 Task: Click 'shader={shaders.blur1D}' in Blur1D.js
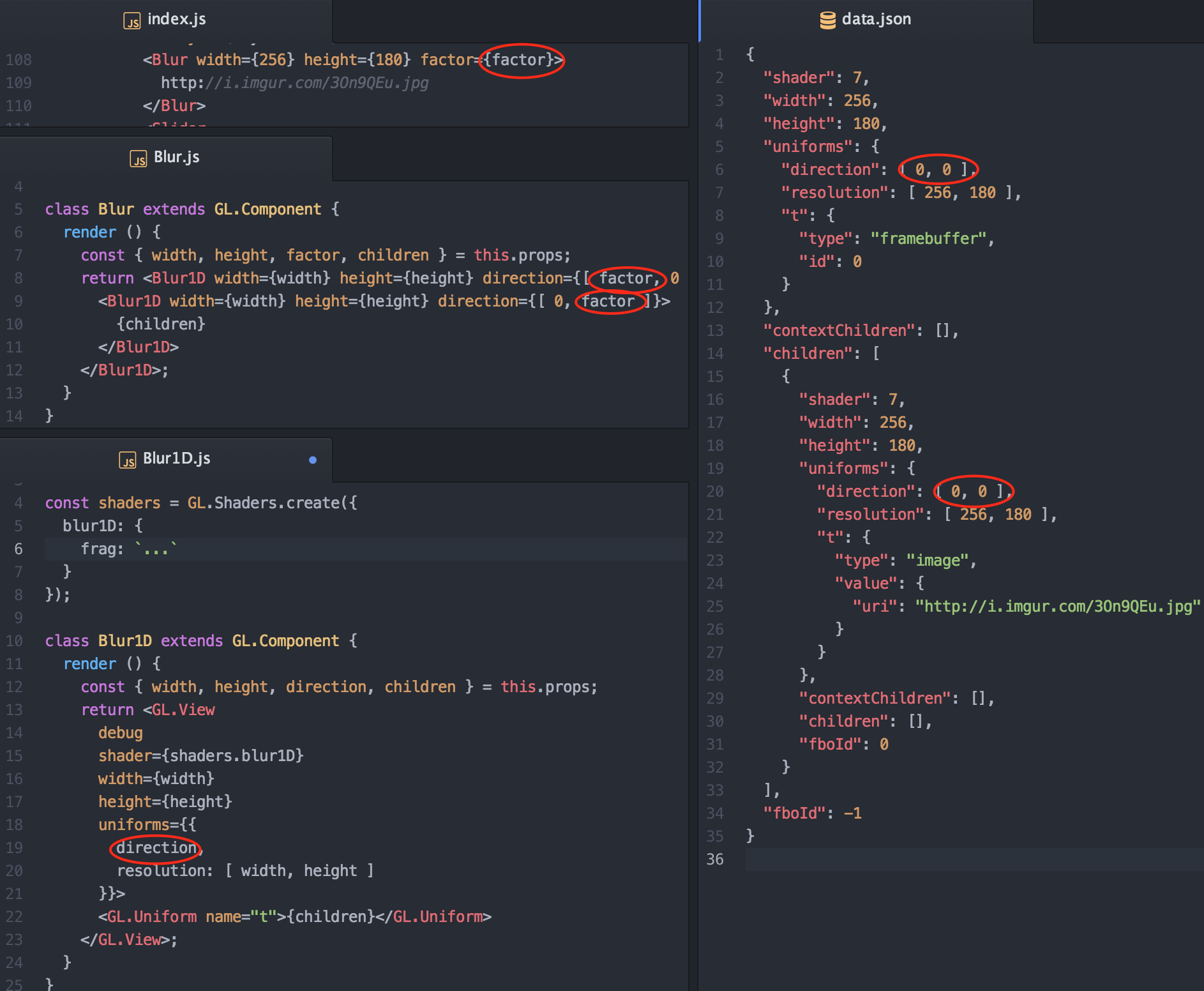tap(201, 756)
